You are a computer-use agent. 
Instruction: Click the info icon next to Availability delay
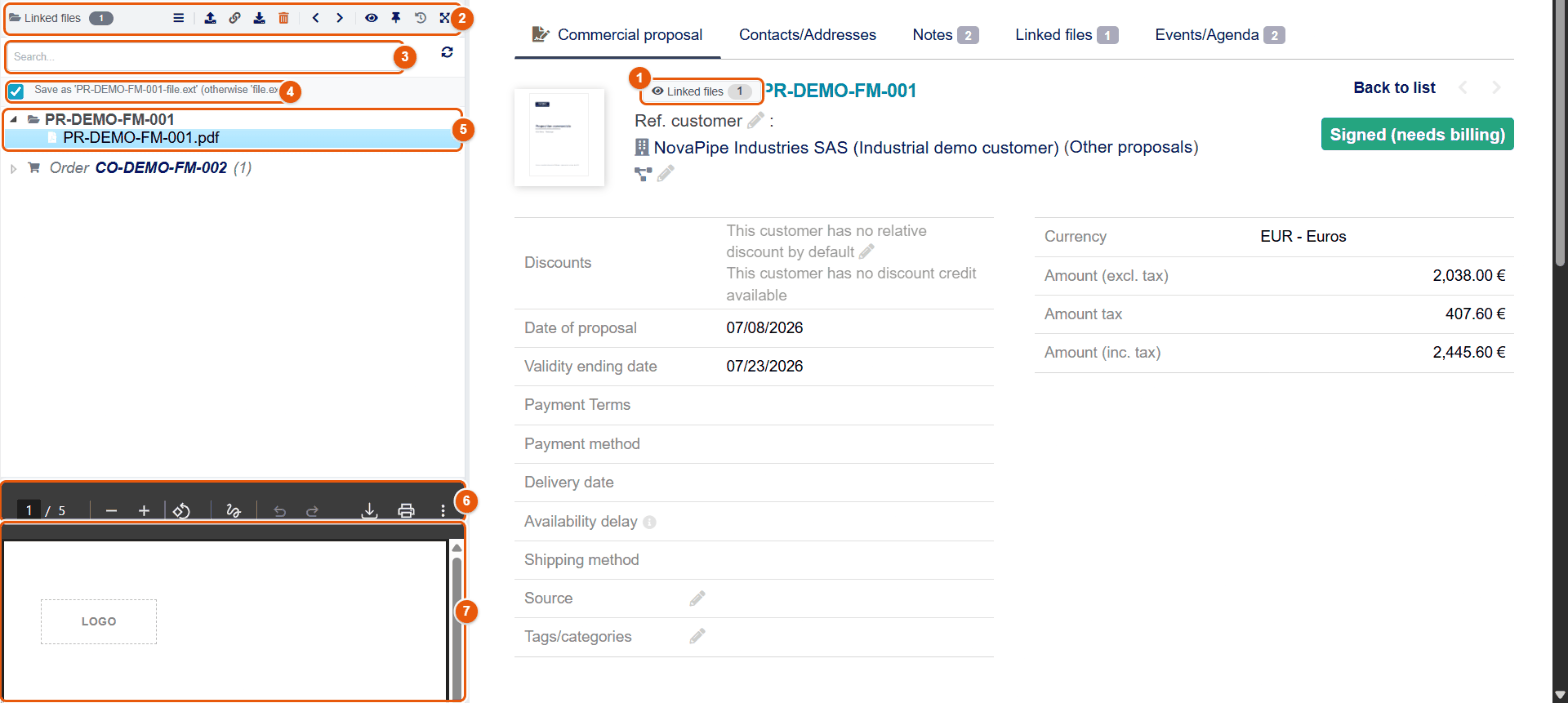click(x=650, y=522)
